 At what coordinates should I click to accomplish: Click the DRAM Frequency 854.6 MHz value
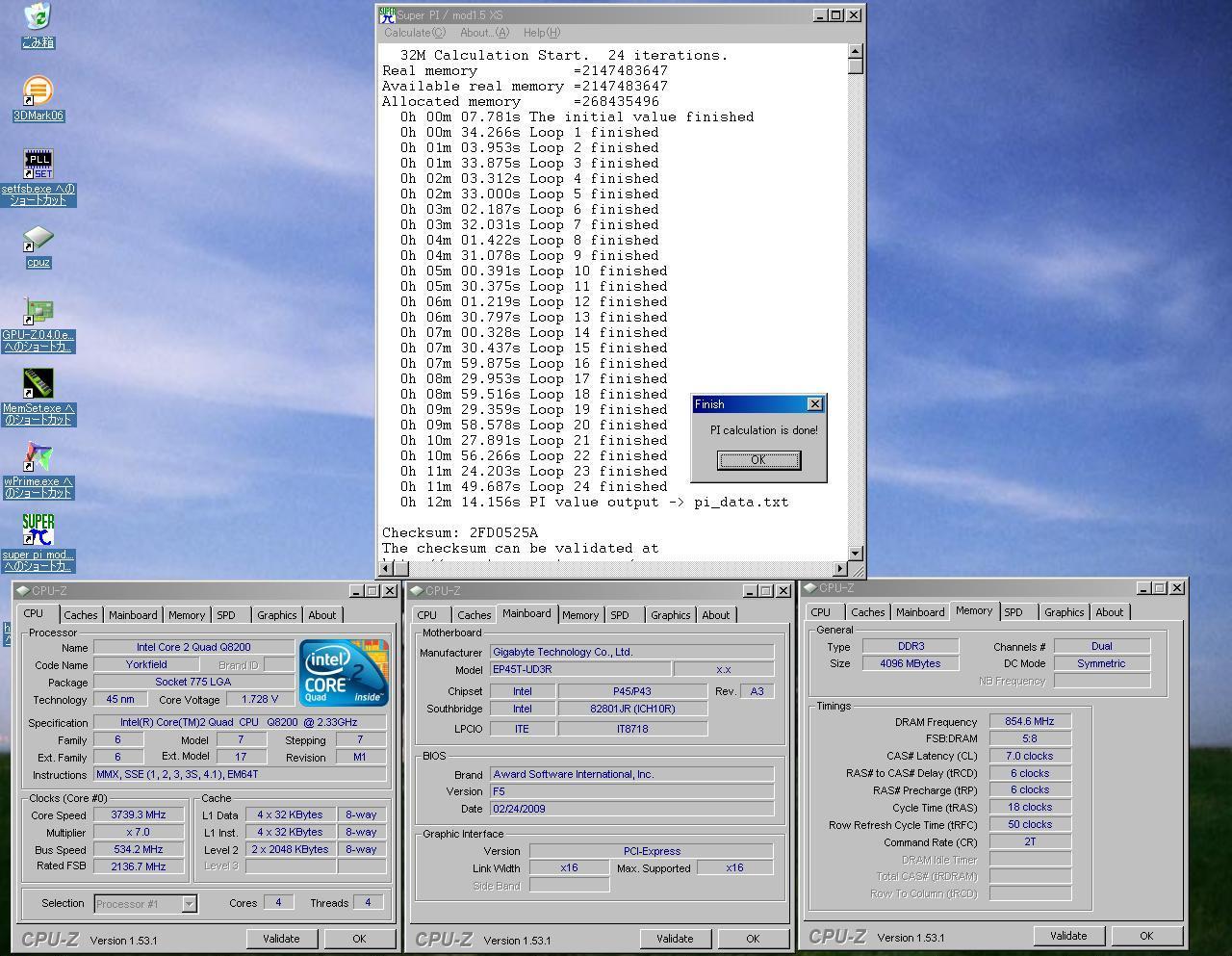click(x=1030, y=721)
